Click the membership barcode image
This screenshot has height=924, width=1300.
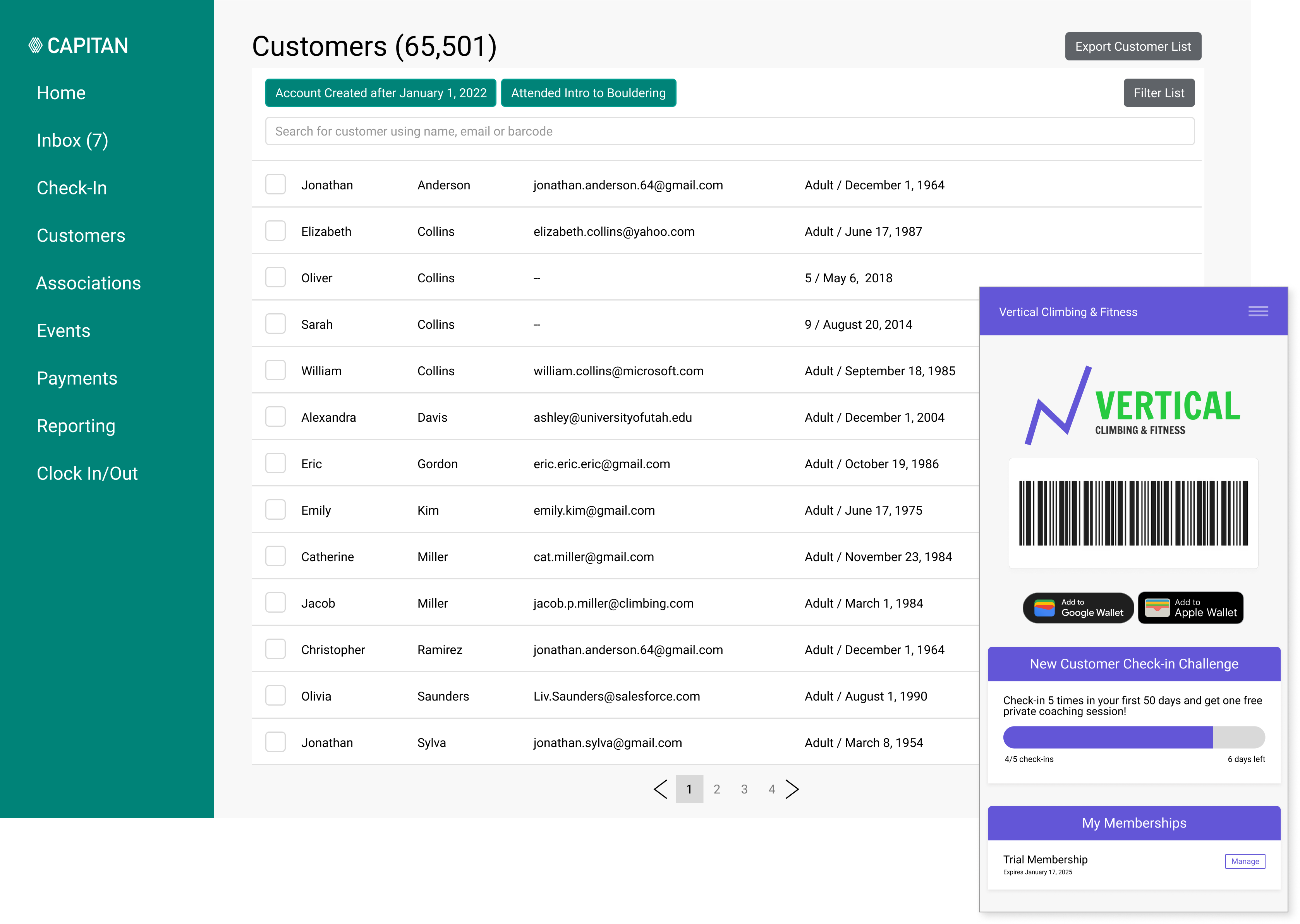point(1133,513)
